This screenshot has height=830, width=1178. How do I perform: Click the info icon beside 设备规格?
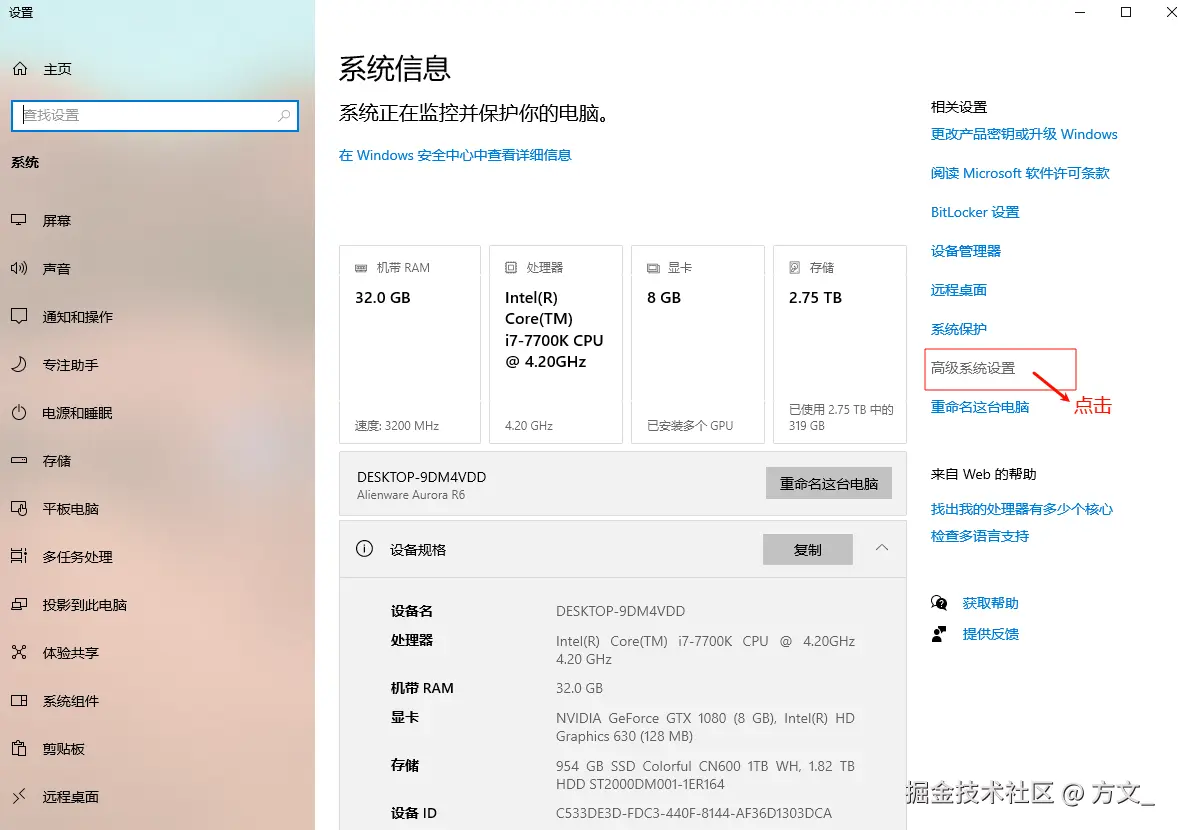pyautogui.click(x=364, y=549)
